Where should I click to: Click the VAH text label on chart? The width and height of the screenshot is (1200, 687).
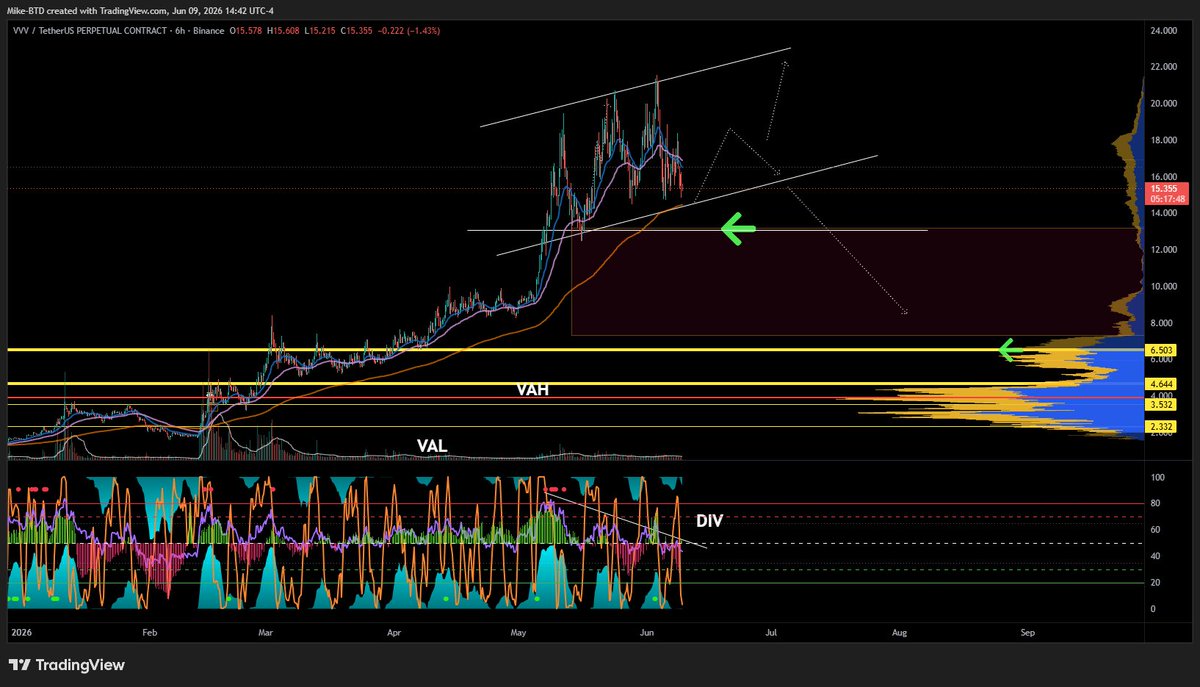pos(532,392)
